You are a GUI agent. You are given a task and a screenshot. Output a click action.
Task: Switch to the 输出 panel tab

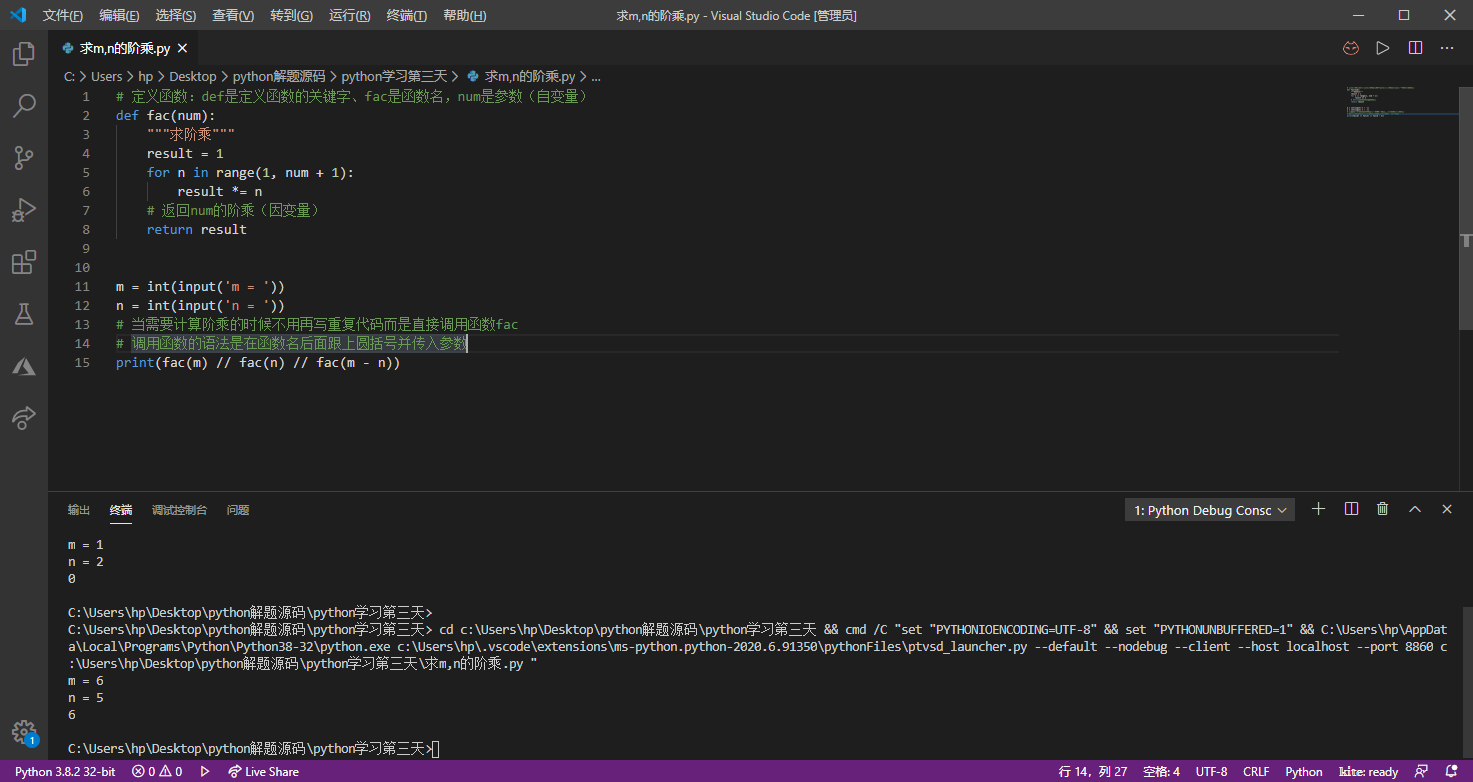point(79,510)
